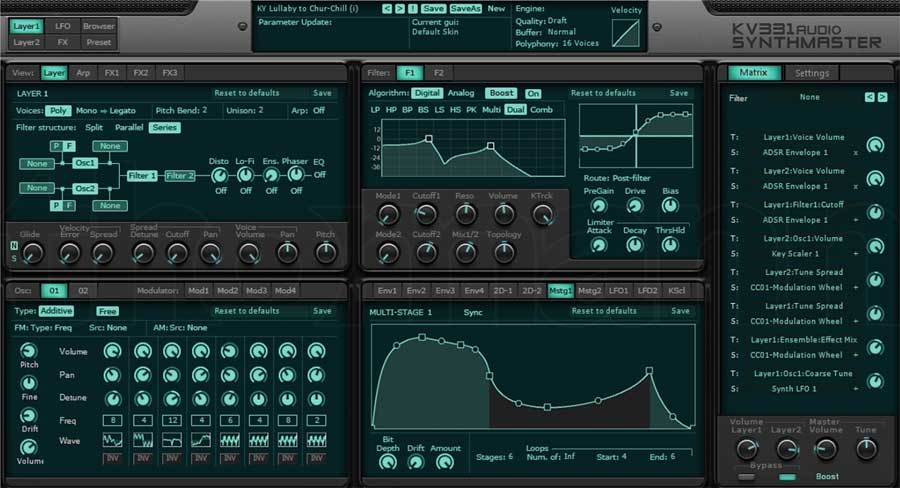900x488 pixels.
Task: Select the fourth Wave waveform thumbnail
Action: coord(201,440)
